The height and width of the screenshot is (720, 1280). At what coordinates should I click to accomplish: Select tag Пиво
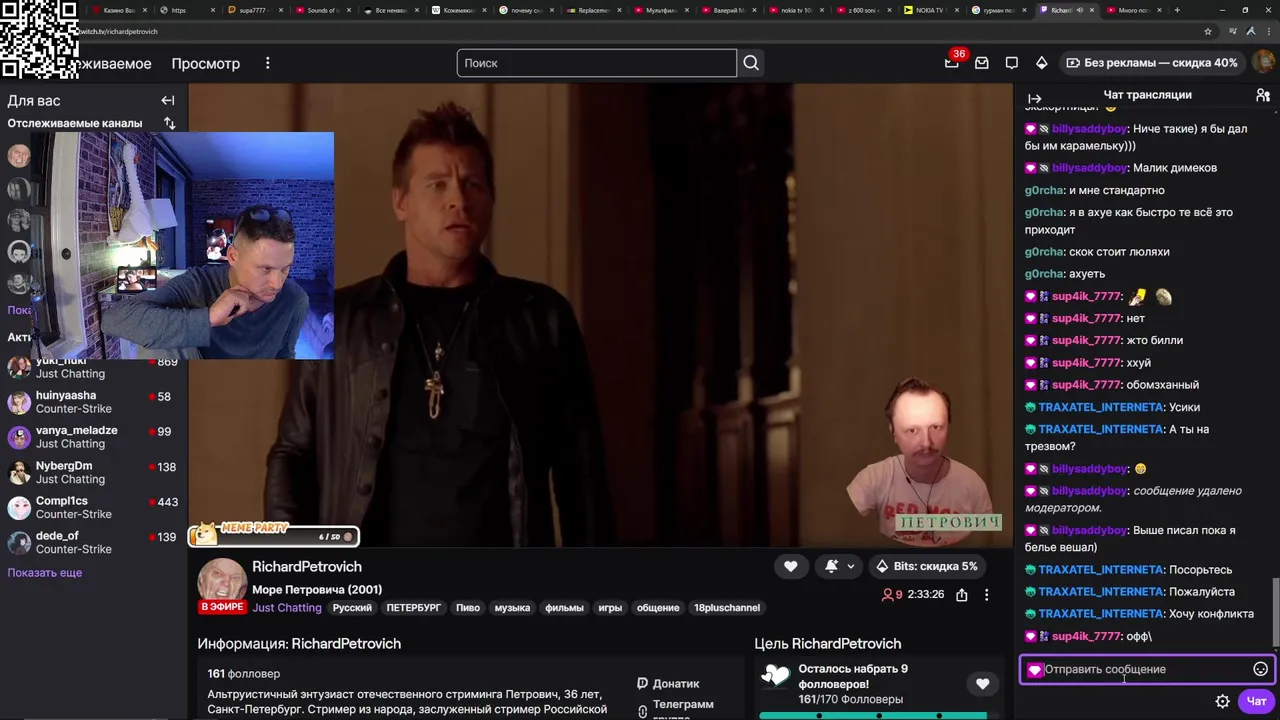point(468,608)
